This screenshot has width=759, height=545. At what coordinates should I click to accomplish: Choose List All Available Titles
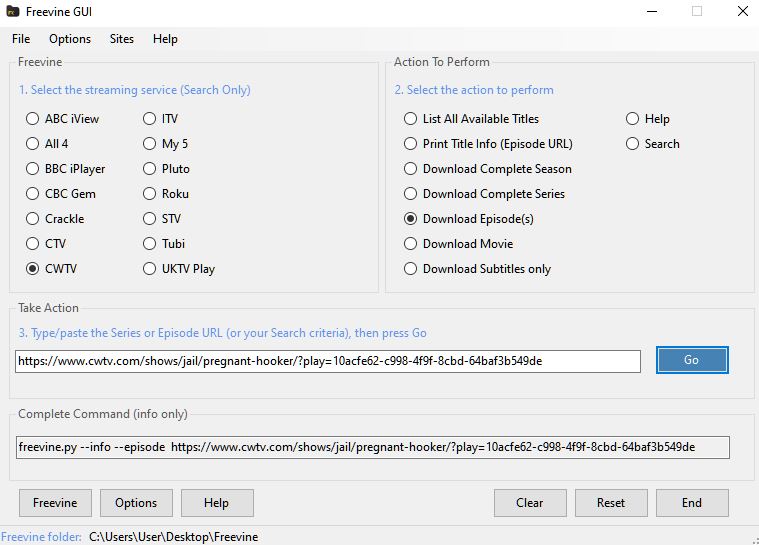pyautogui.click(x=411, y=119)
